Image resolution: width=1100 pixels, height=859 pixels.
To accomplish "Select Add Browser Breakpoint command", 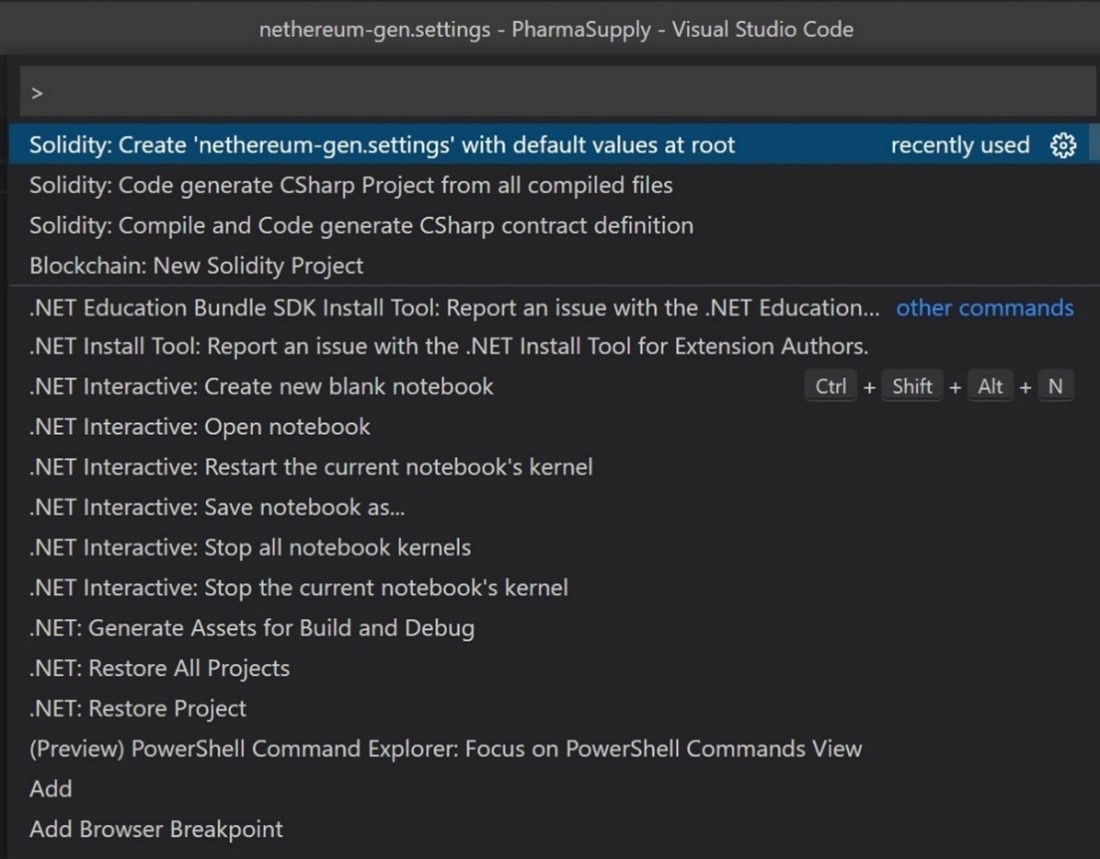I will point(156,829).
